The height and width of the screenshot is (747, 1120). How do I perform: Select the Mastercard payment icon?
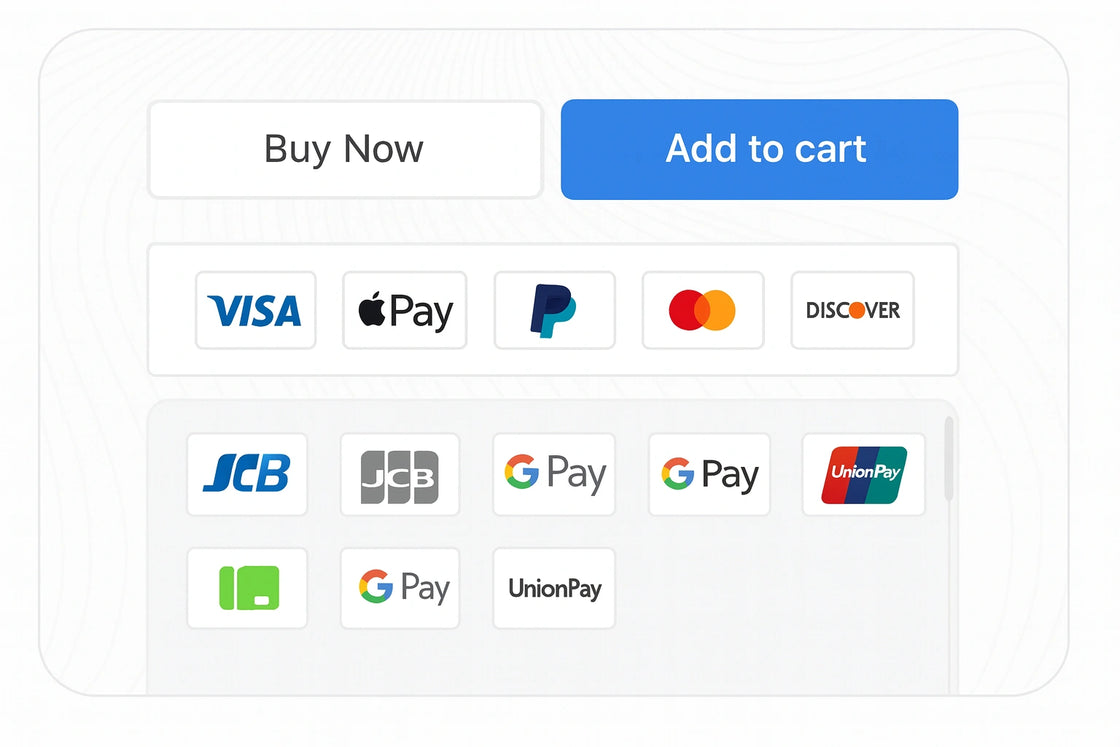pyautogui.click(x=702, y=310)
